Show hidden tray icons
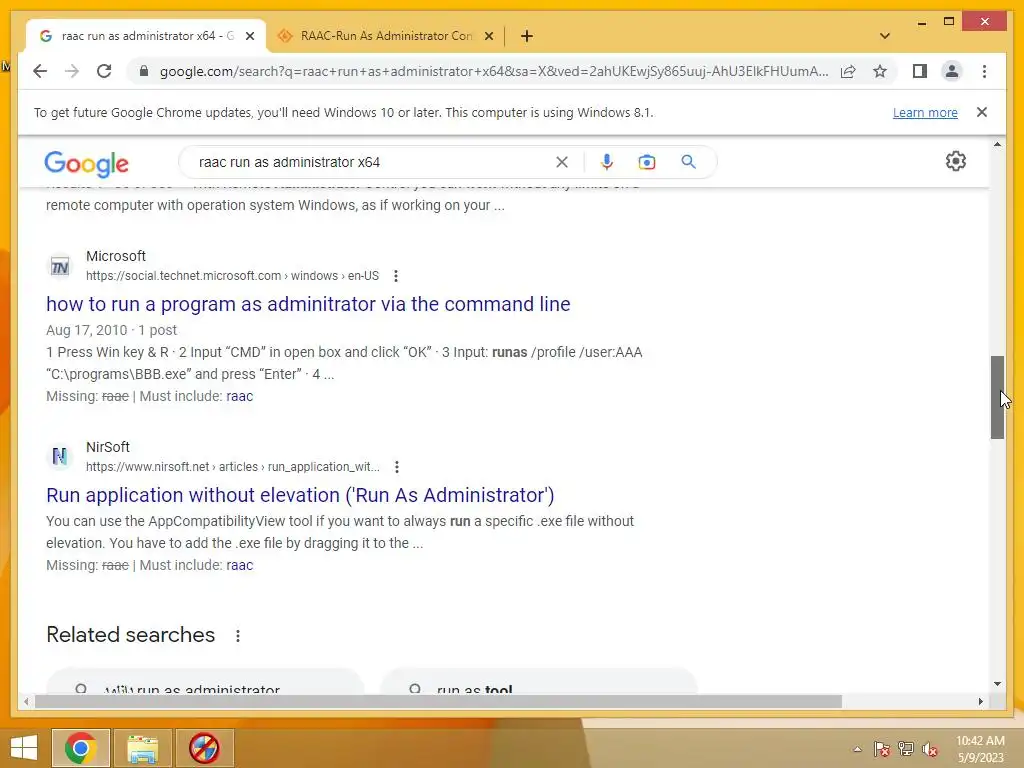Screen dimensions: 1024x768 [x=857, y=750]
